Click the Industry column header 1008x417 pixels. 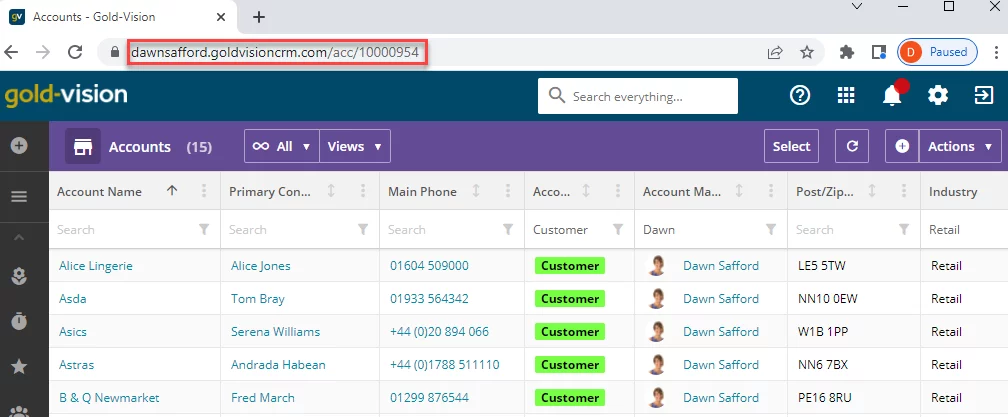click(x=953, y=191)
